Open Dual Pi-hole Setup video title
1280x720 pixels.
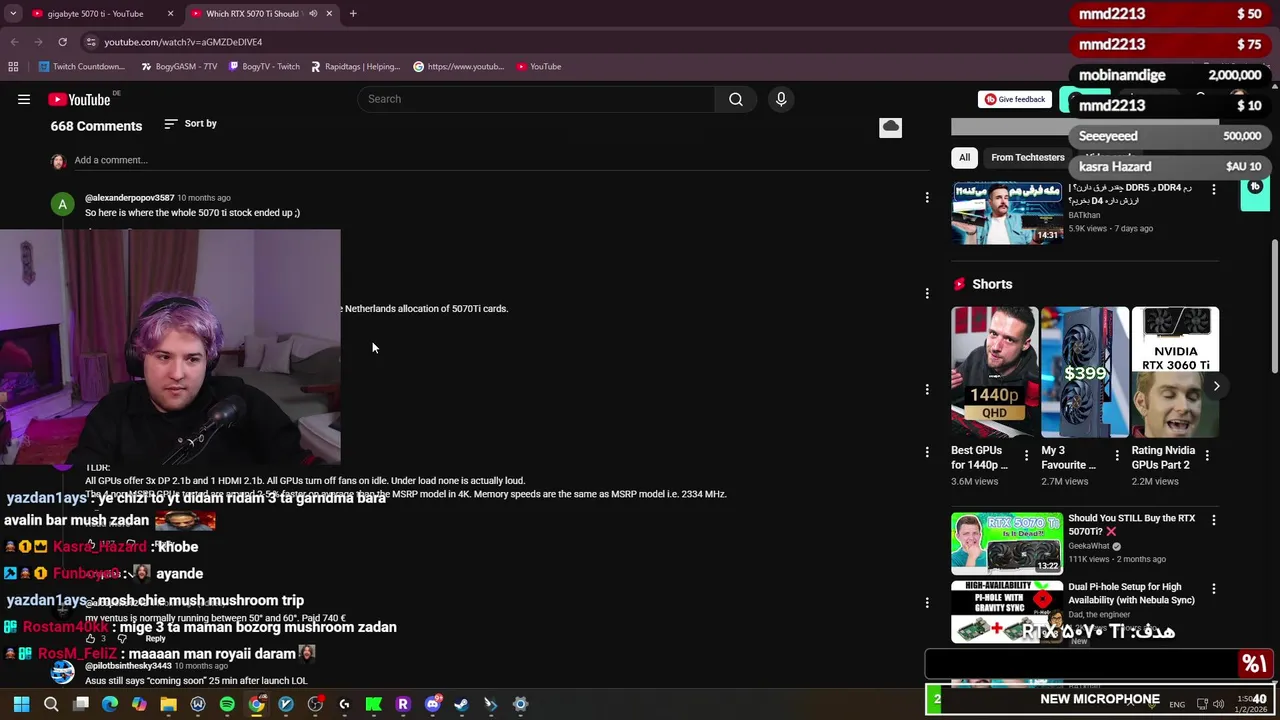point(1131,593)
